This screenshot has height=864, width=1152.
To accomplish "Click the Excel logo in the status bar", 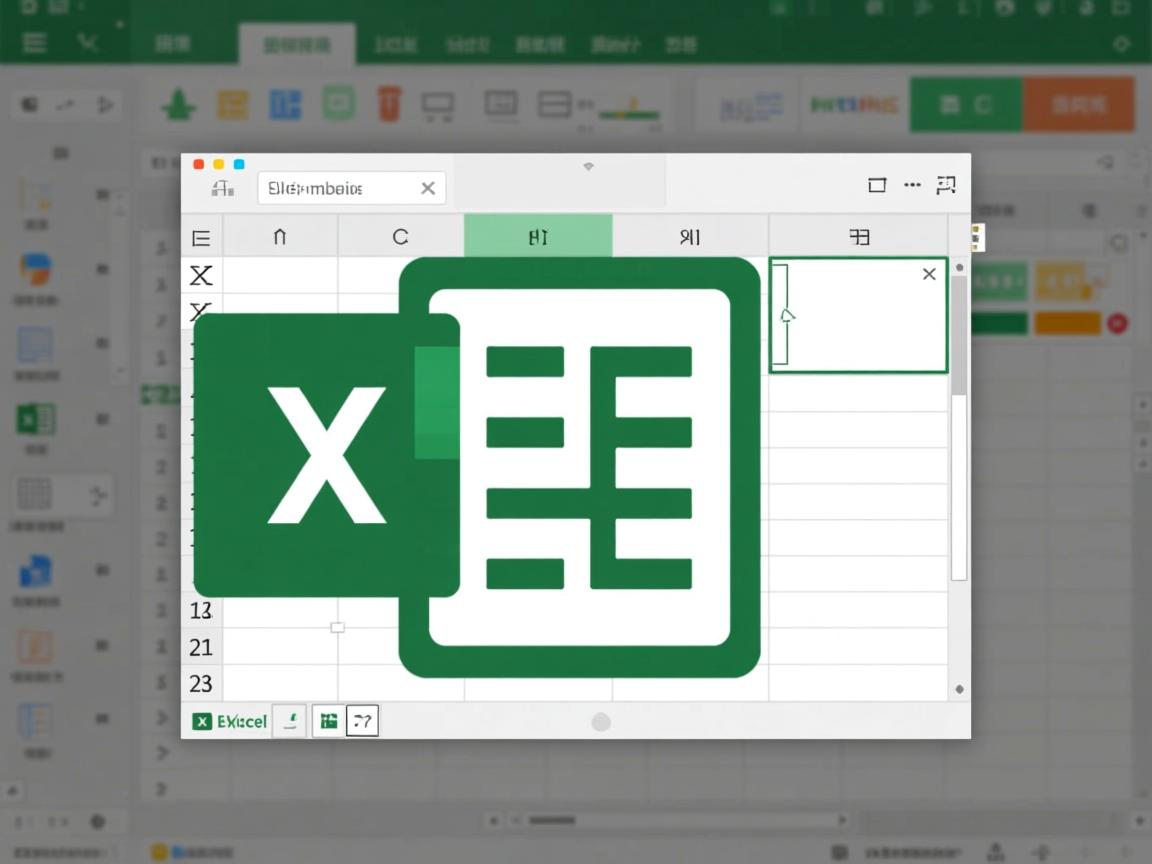I will tap(203, 720).
